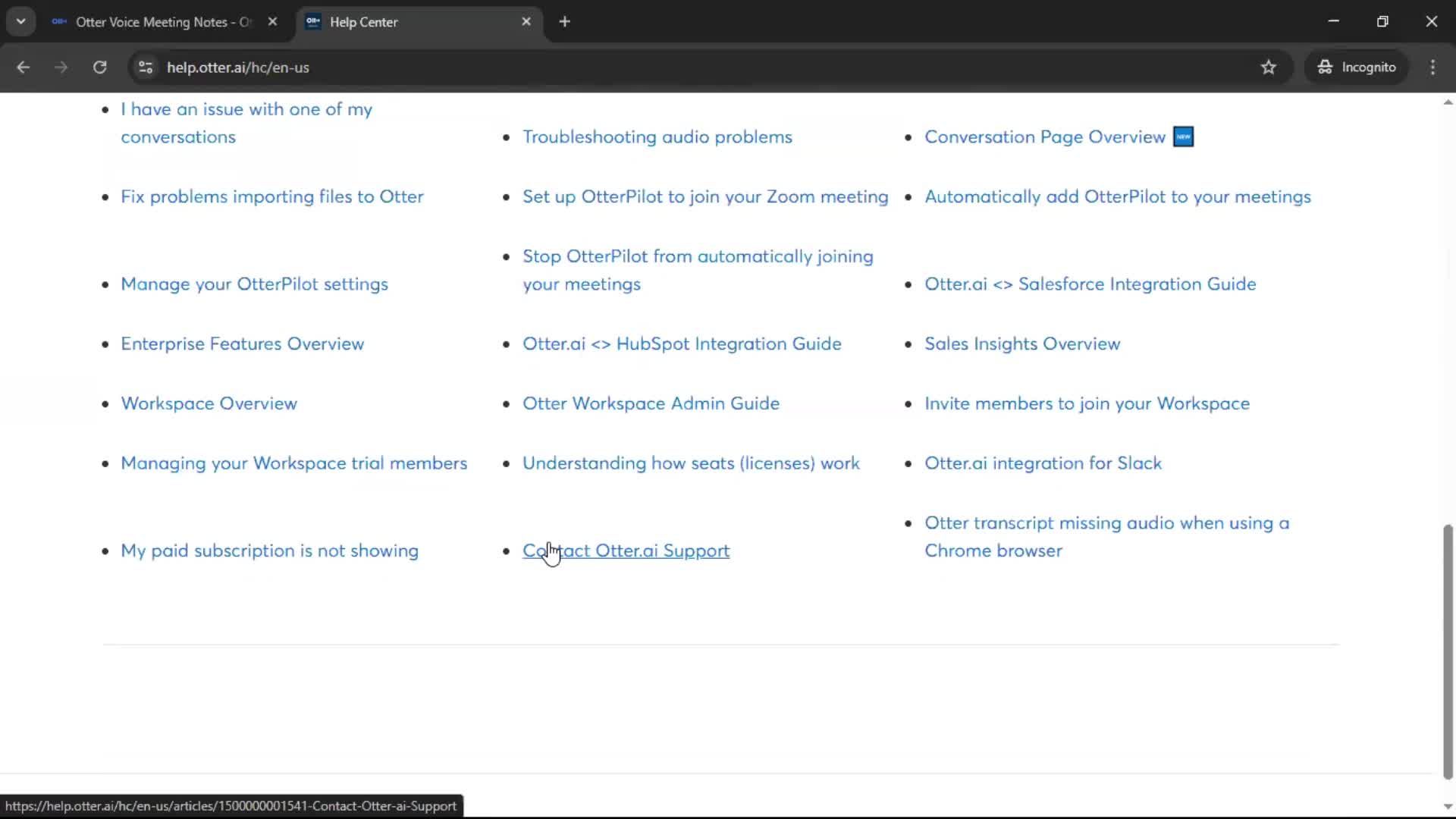Expand the tab search dropdown

click(x=21, y=22)
